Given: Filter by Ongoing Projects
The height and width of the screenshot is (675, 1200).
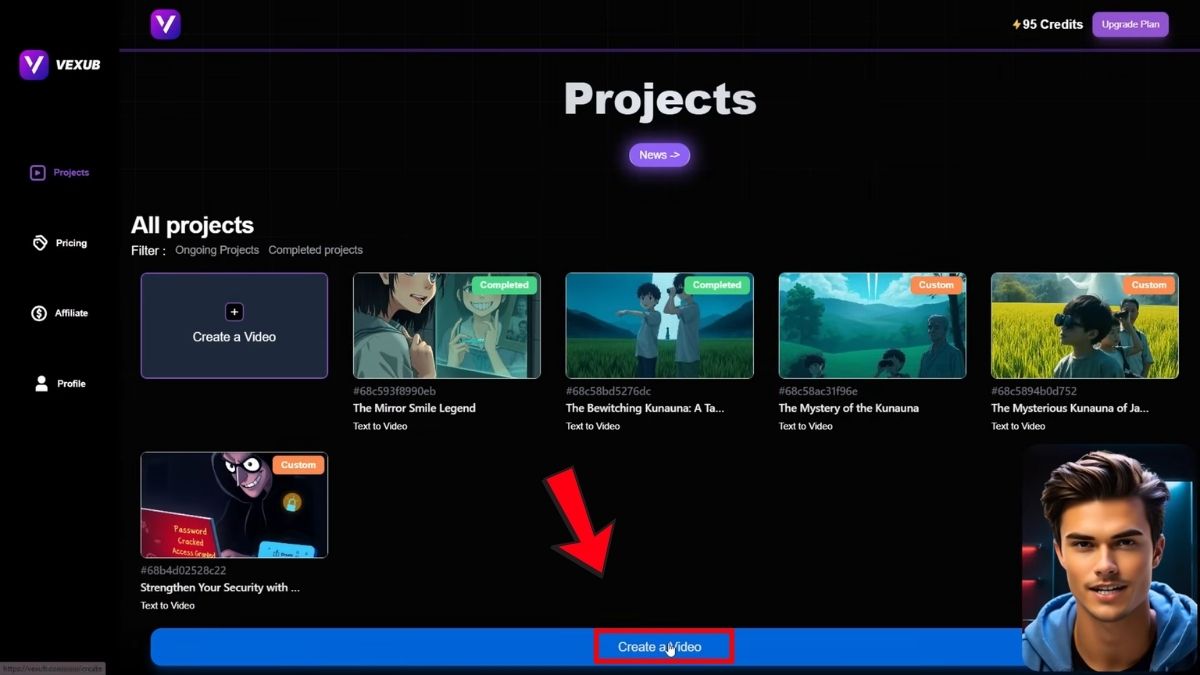Looking at the screenshot, I should pos(216,249).
